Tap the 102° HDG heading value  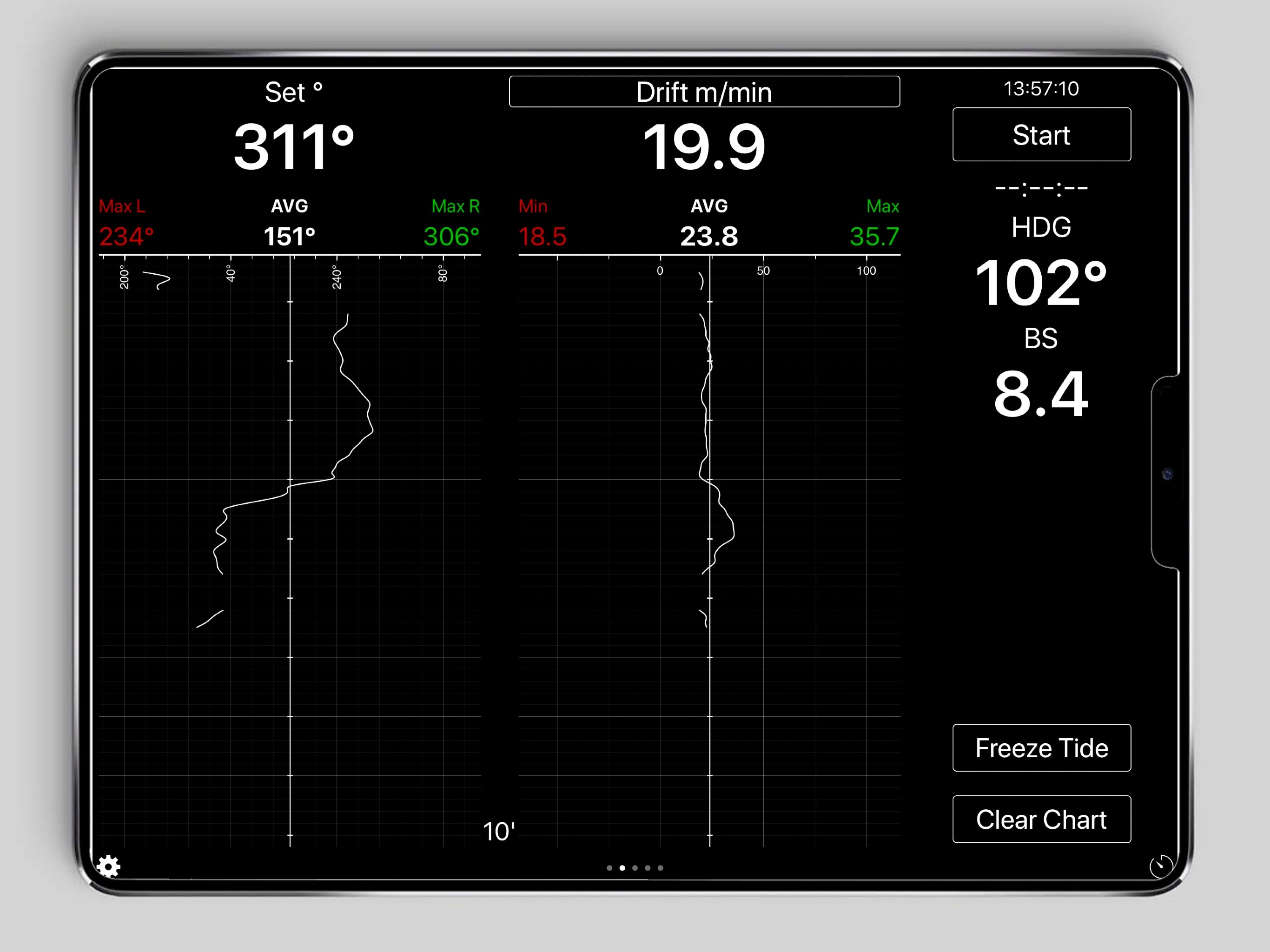click(x=1041, y=283)
